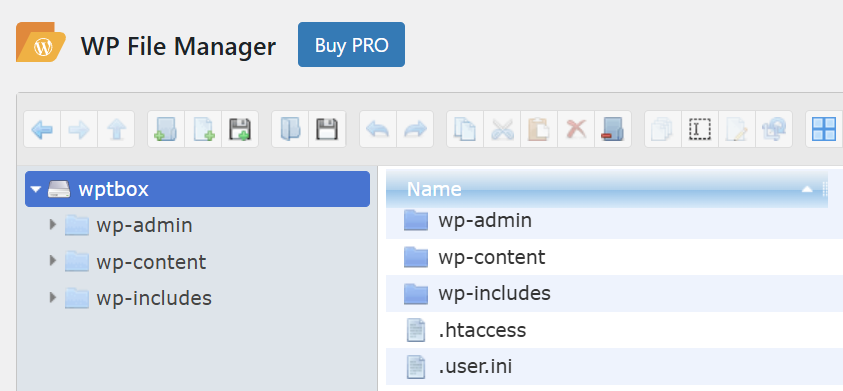Screen dimensions: 843x391
Task: Select wp-content in the folder tree
Action: [x=151, y=262]
